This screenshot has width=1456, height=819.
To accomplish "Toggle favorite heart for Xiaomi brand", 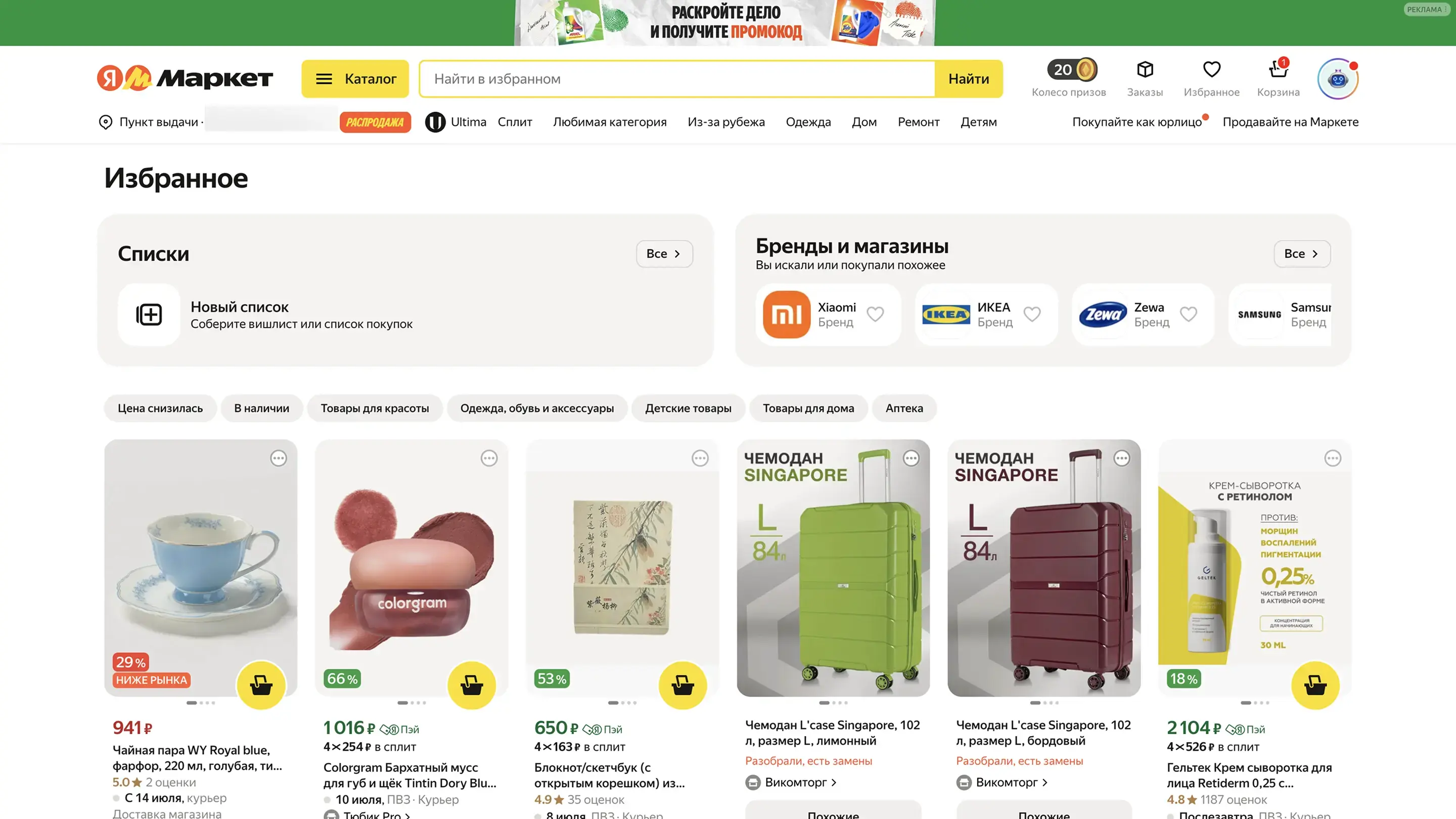I will (x=875, y=313).
